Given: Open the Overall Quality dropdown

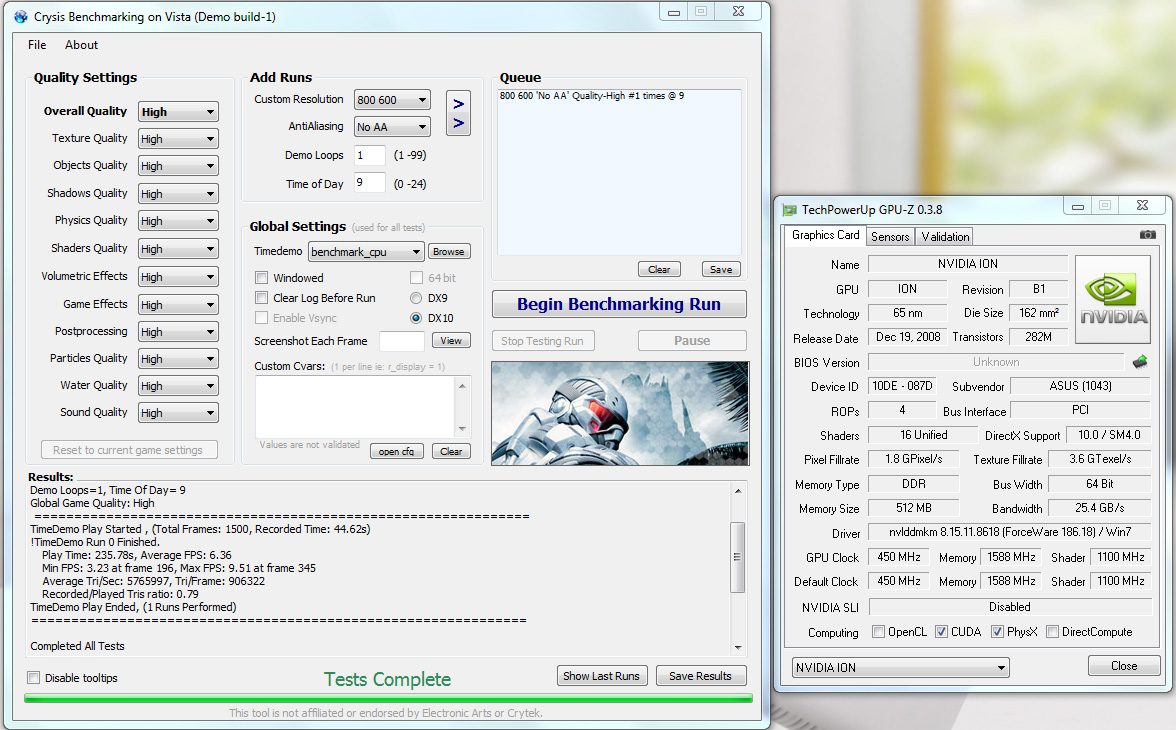Looking at the screenshot, I should [178, 112].
